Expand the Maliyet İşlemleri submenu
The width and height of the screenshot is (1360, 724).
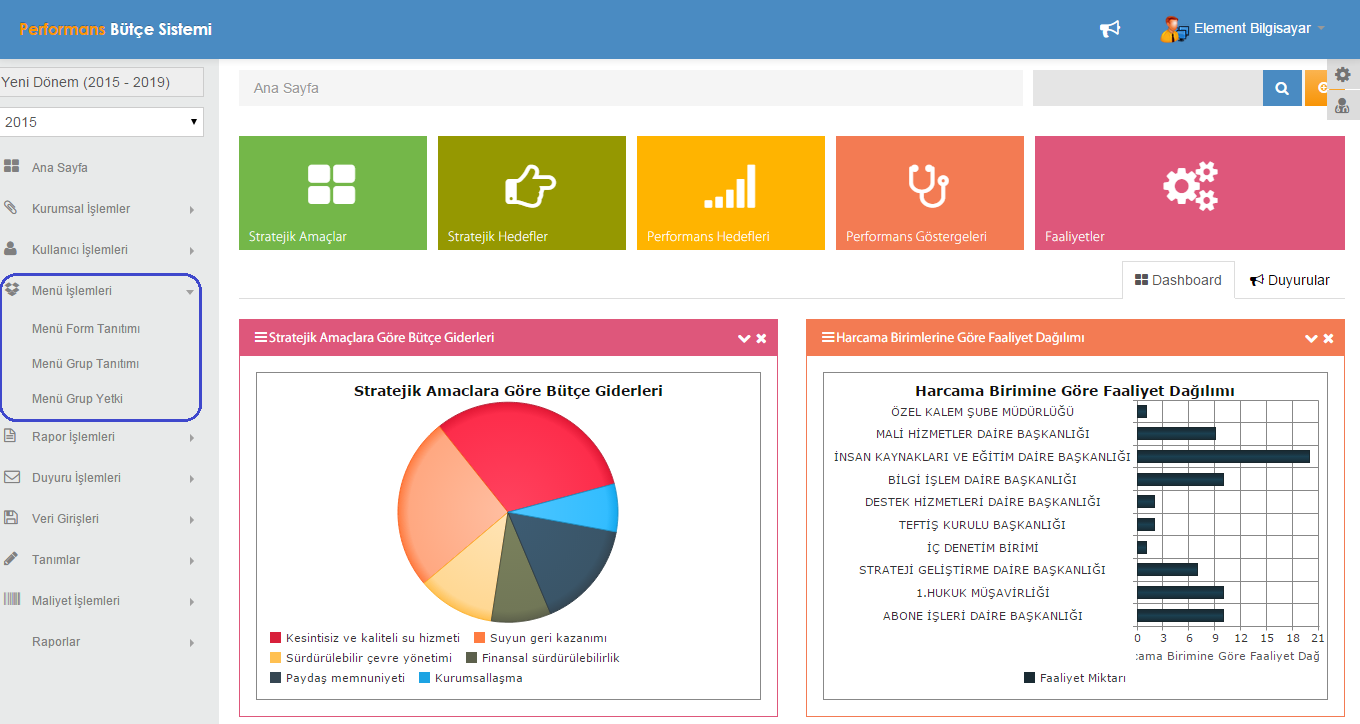pos(191,602)
